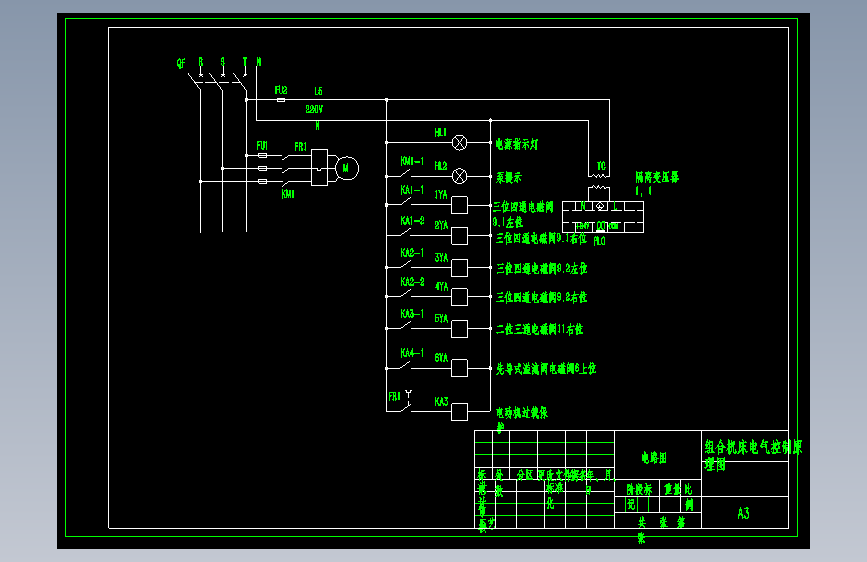
Task: Click the KM1-1 contact symbol
Action: coord(404,174)
